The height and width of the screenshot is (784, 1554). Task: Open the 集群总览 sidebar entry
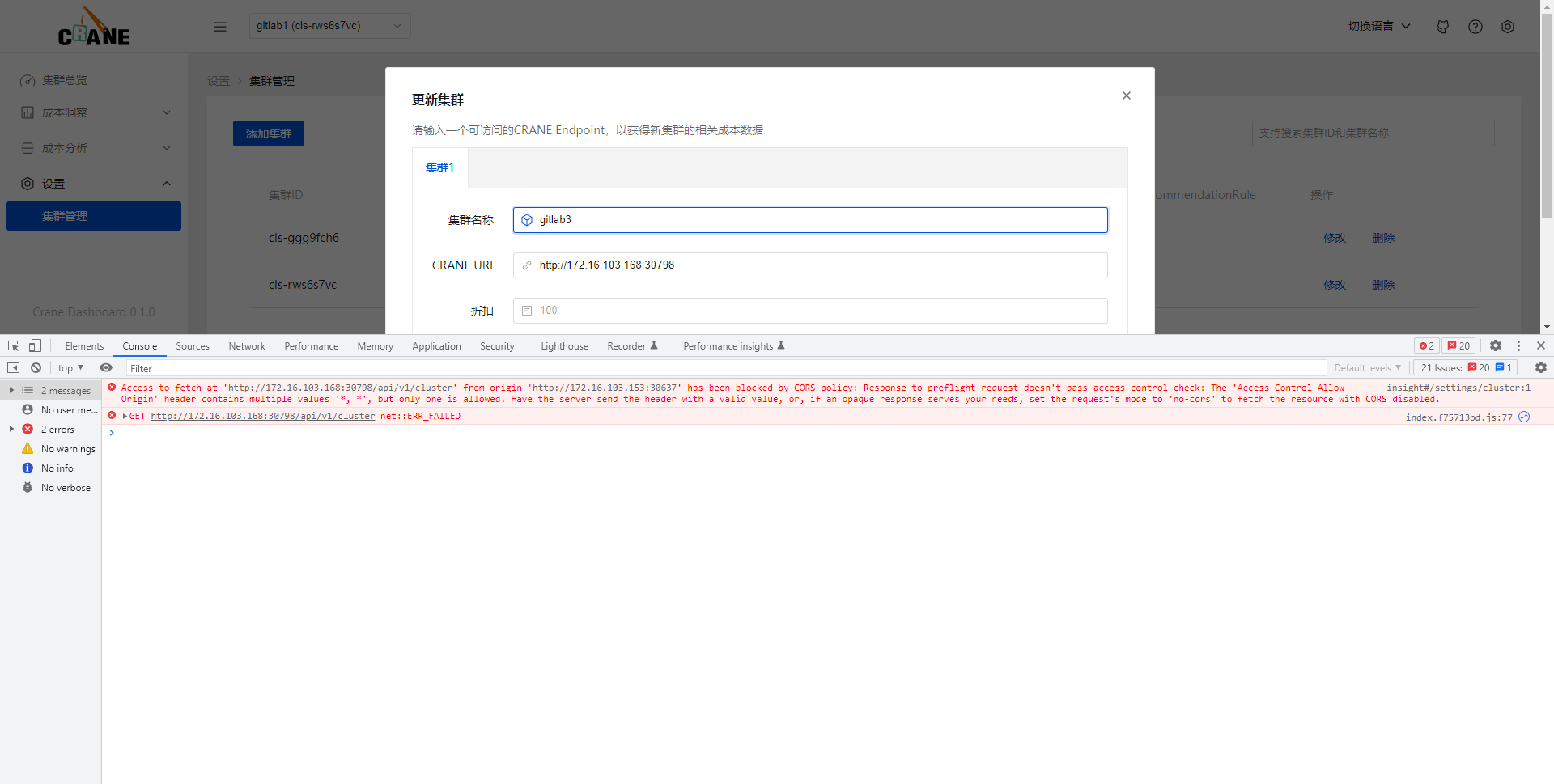point(65,79)
